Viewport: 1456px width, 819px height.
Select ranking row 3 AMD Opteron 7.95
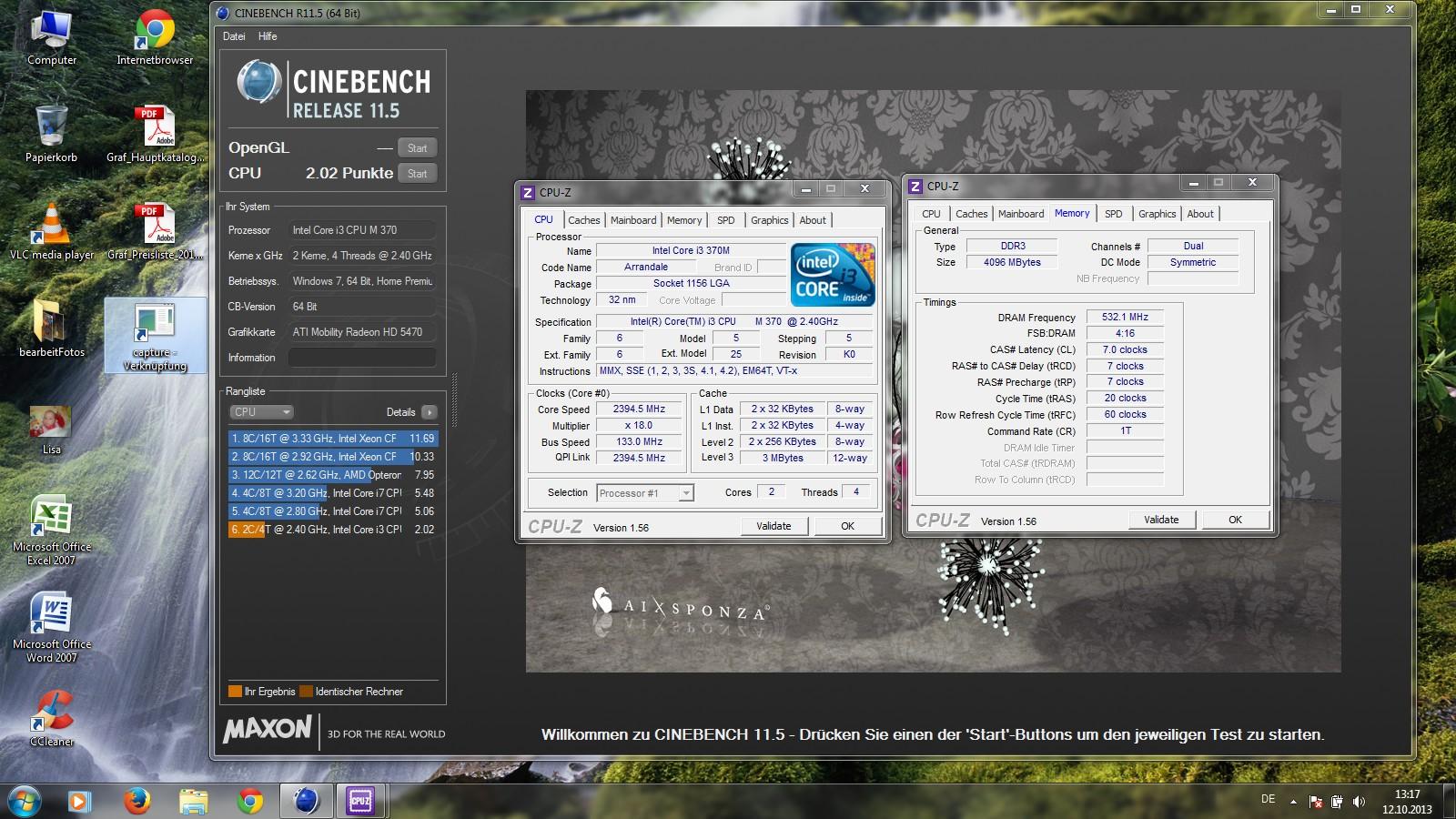[333, 475]
